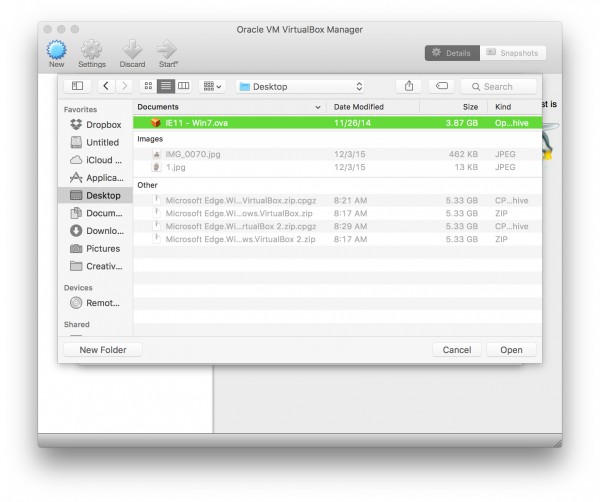600x502 pixels.
Task: Open Dropbox in Favorites sidebar
Action: pos(96,125)
